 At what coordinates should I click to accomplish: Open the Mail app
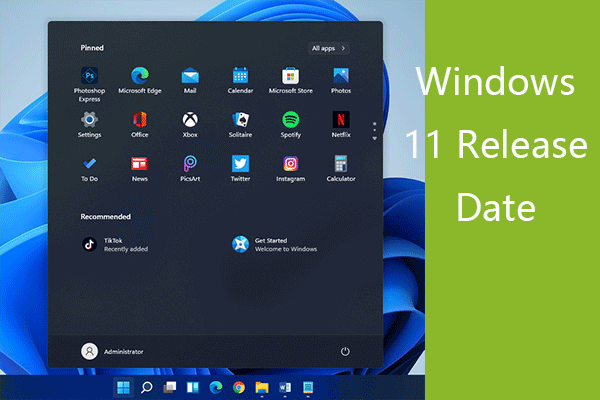[190, 80]
